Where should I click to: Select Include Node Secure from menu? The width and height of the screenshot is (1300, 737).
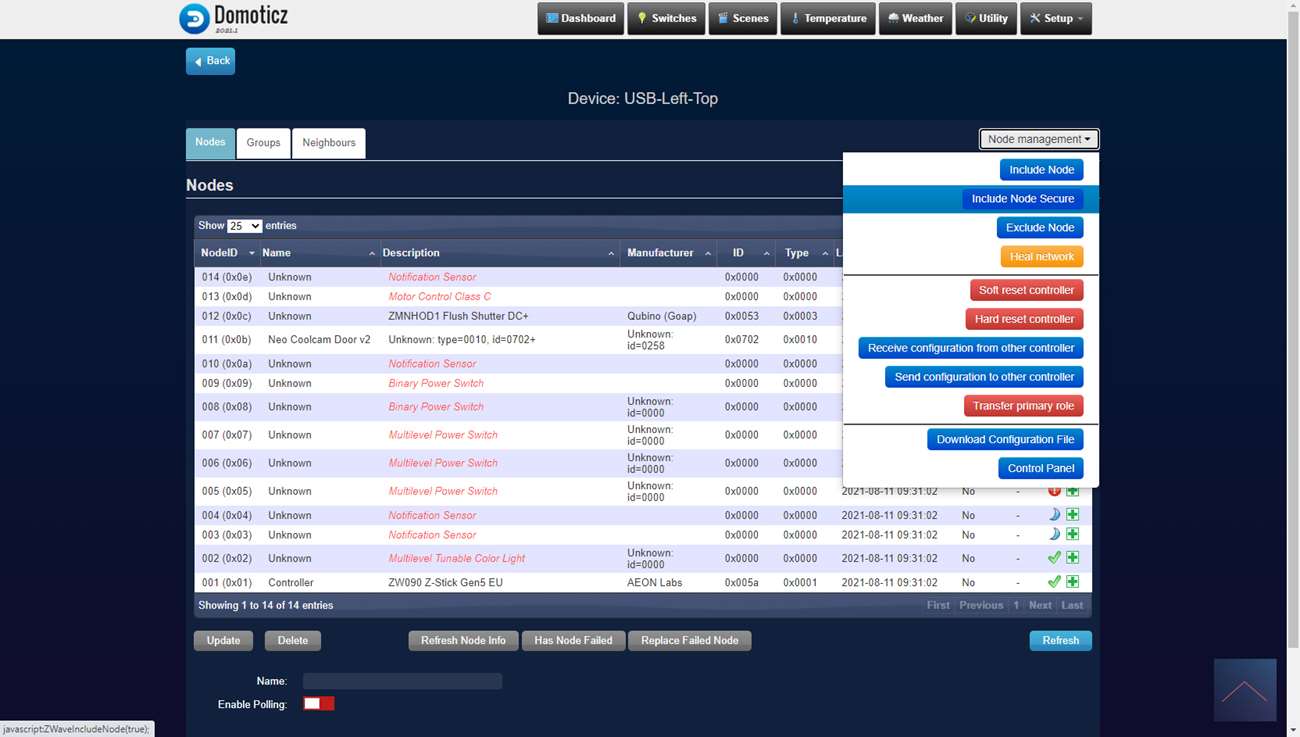1022,199
